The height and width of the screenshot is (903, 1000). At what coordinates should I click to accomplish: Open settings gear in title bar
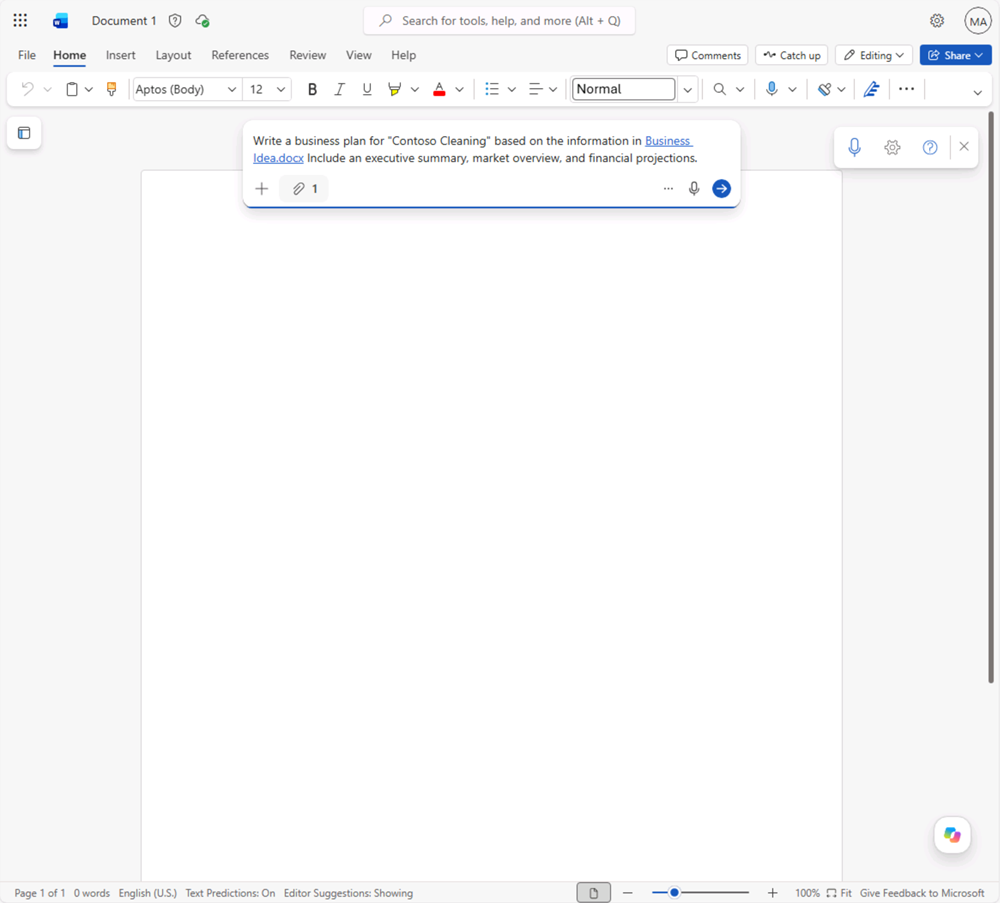(x=937, y=21)
